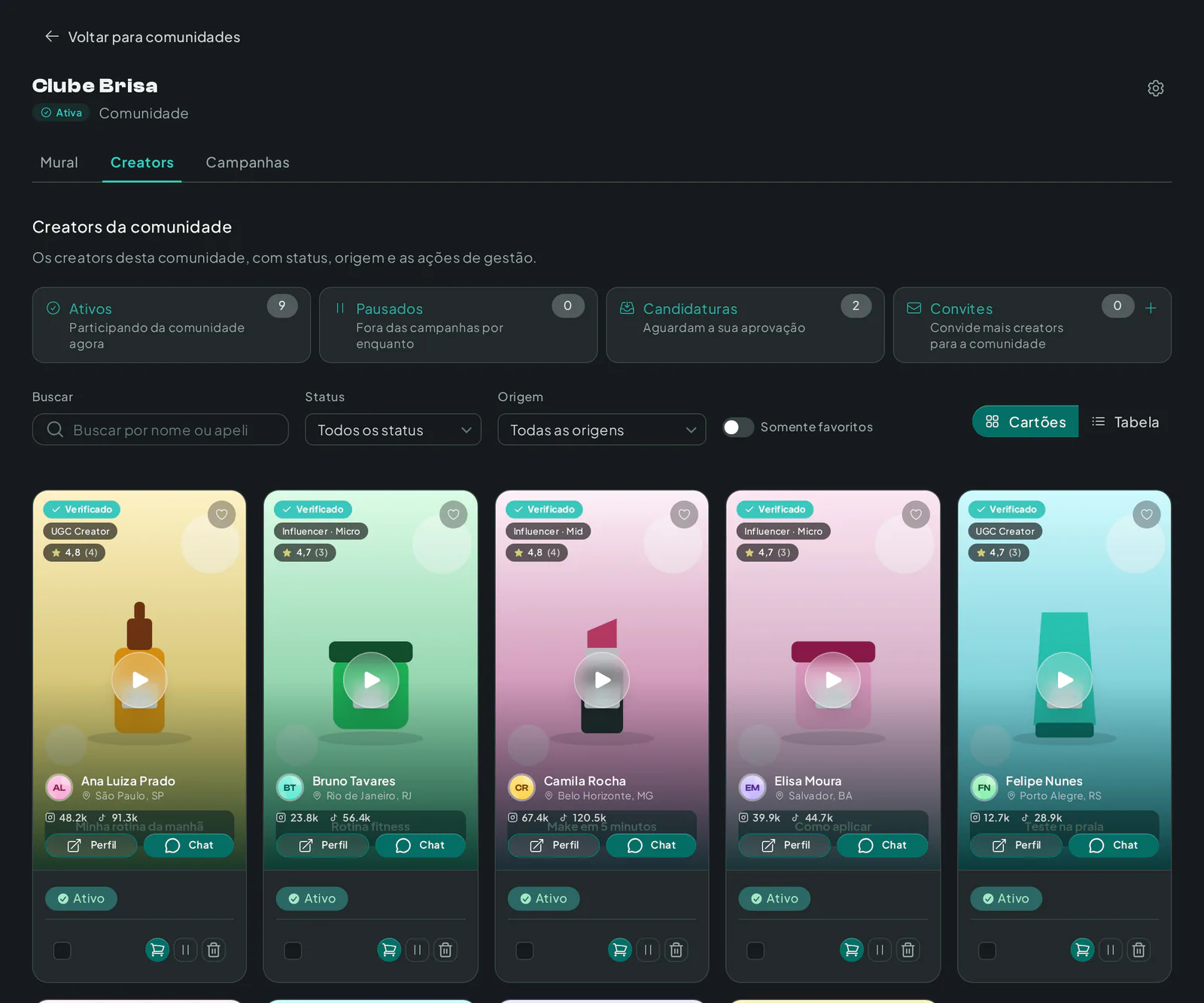
Task: Add invite with plus icon in Convites
Action: (1151, 308)
